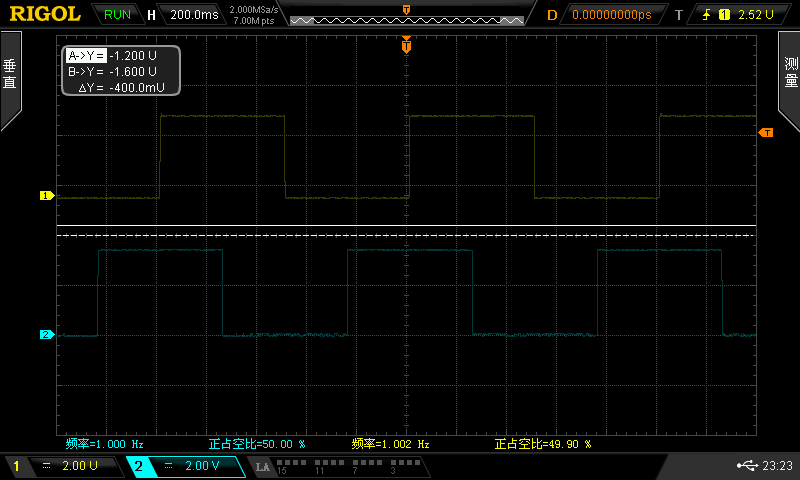
Task: Click the yellow channel 1 ground marker
Action: point(45,196)
